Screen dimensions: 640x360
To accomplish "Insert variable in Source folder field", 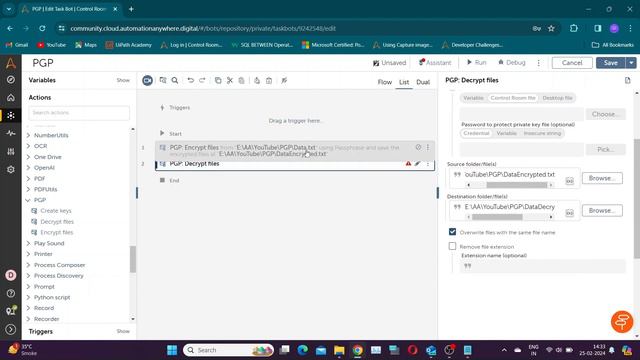I will point(569,181).
